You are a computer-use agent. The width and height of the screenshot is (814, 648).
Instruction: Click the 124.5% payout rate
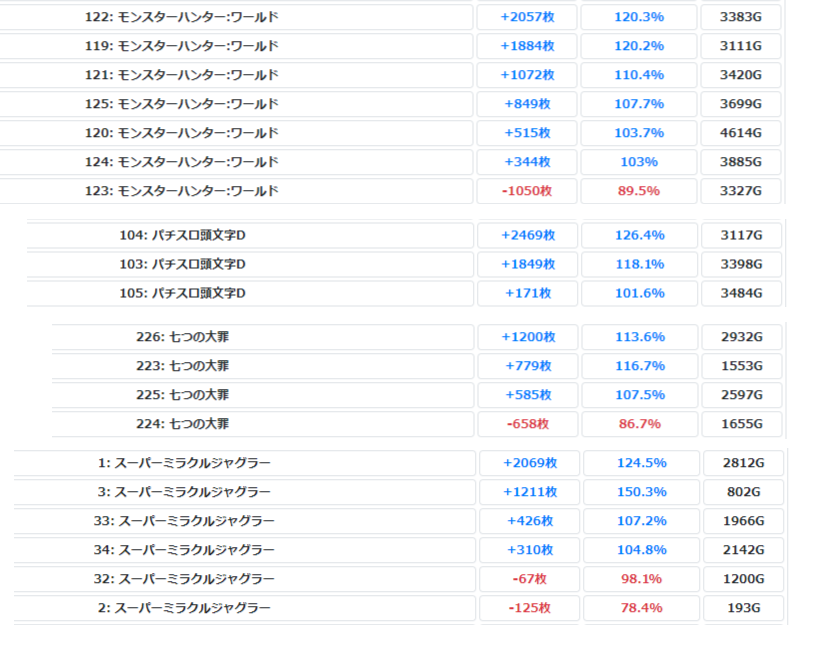pos(642,464)
